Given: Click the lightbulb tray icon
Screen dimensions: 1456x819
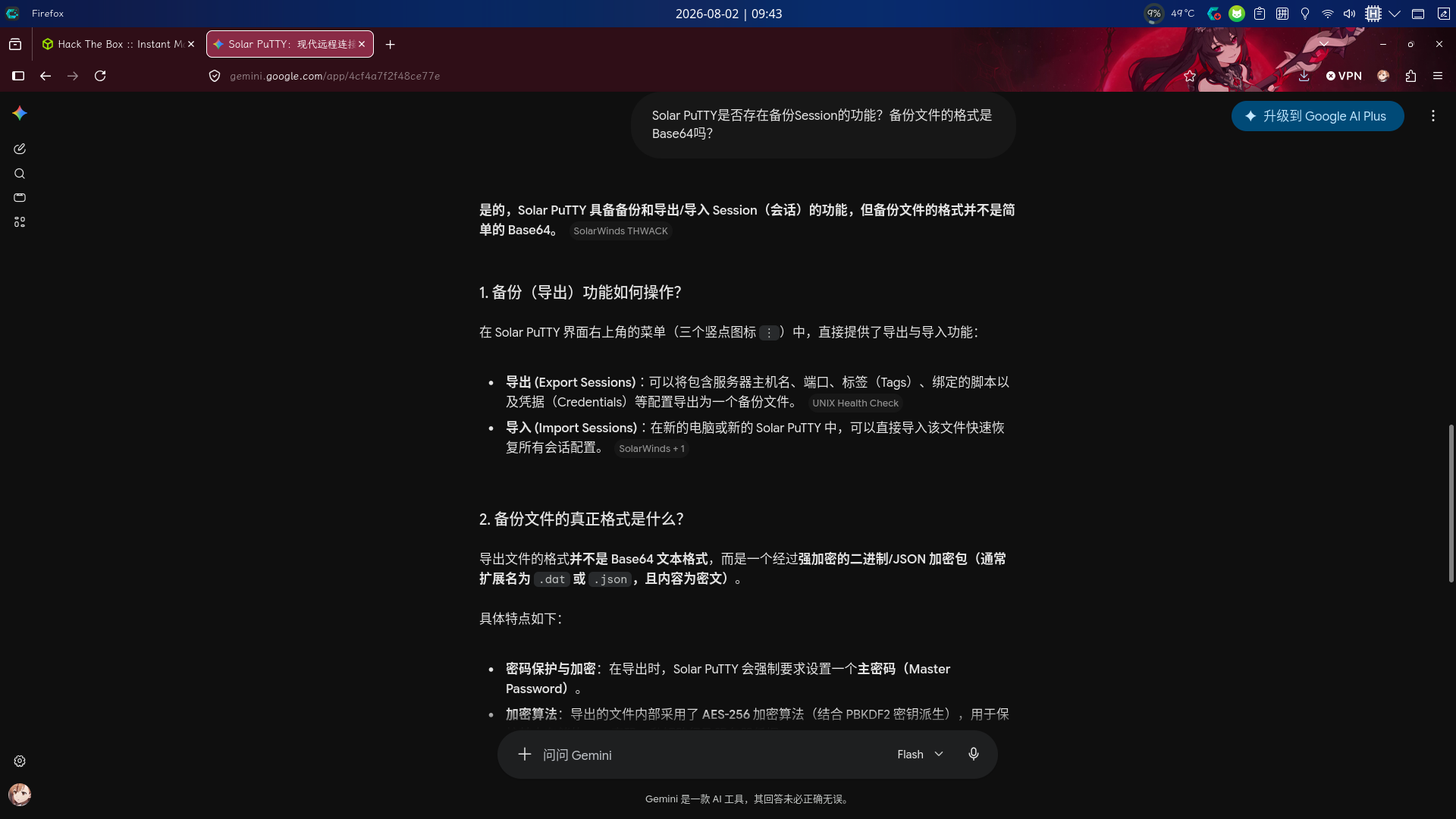Looking at the screenshot, I should (x=1305, y=14).
